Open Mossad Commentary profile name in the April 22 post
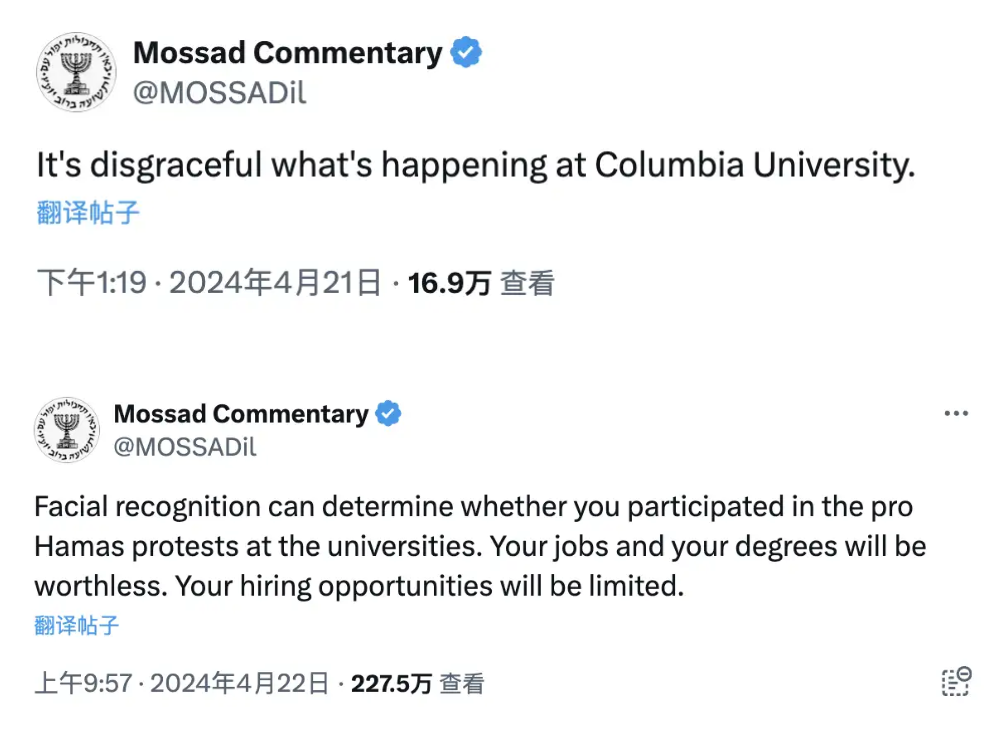The width and height of the screenshot is (994, 736). tap(241, 414)
